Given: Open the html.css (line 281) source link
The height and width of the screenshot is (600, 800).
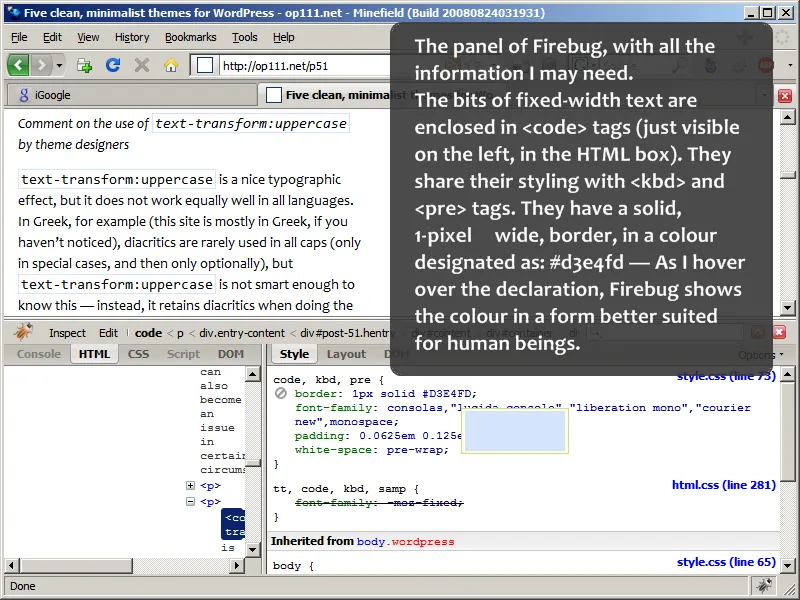Looking at the screenshot, I should pos(723,485).
